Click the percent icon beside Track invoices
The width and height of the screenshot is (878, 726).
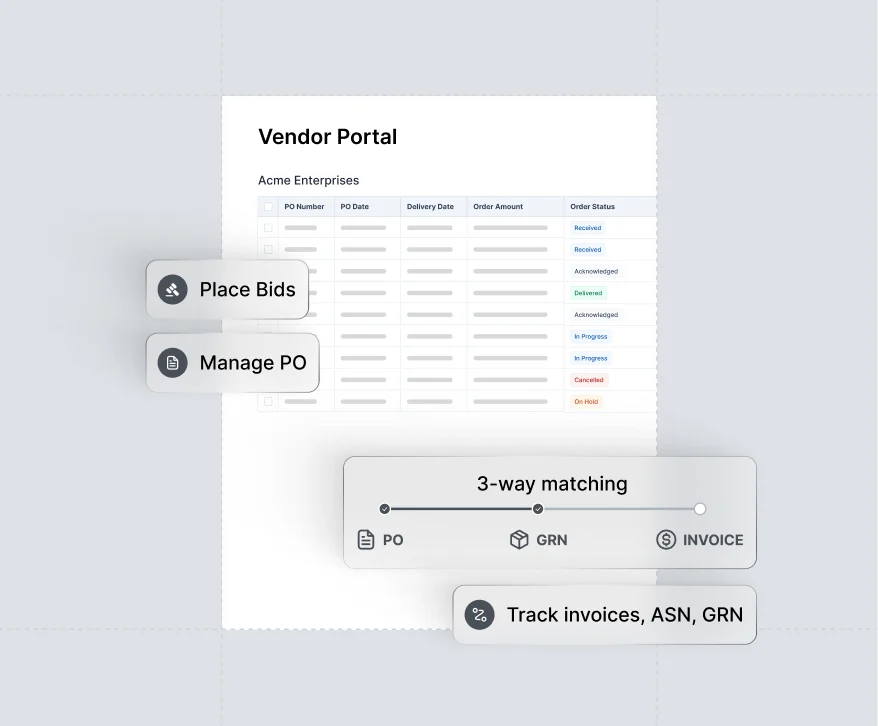pos(480,615)
